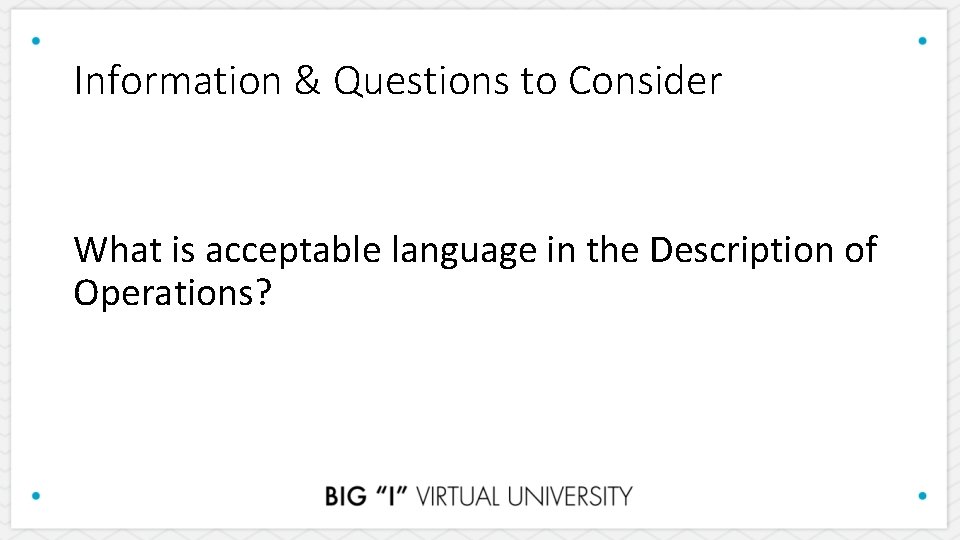The image size is (960, 540).
Task: Click the word "Description" in the body text
Action: (x=741, y=252)
